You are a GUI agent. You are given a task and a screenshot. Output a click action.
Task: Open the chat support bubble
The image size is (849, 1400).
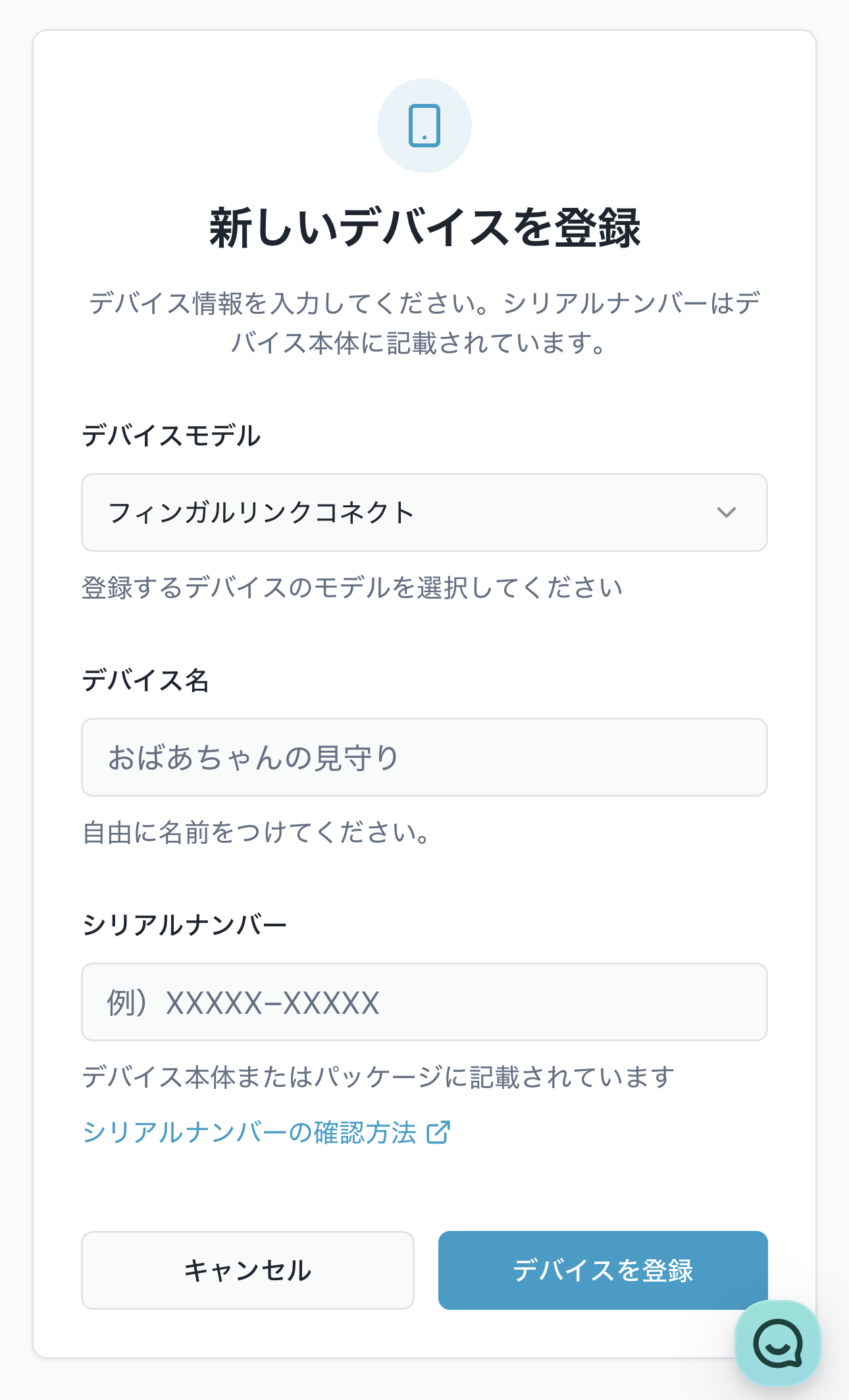(x=777, y=1343)
